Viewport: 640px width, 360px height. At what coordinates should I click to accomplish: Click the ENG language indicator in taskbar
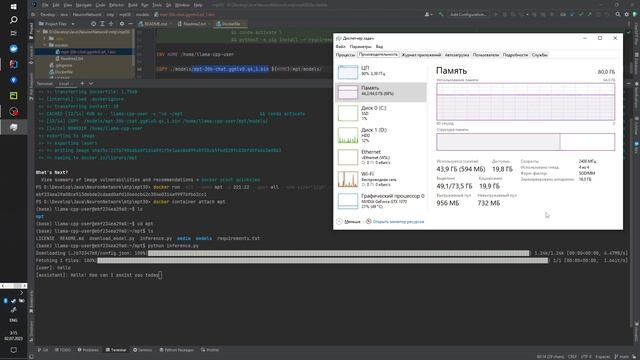[13, 320]
